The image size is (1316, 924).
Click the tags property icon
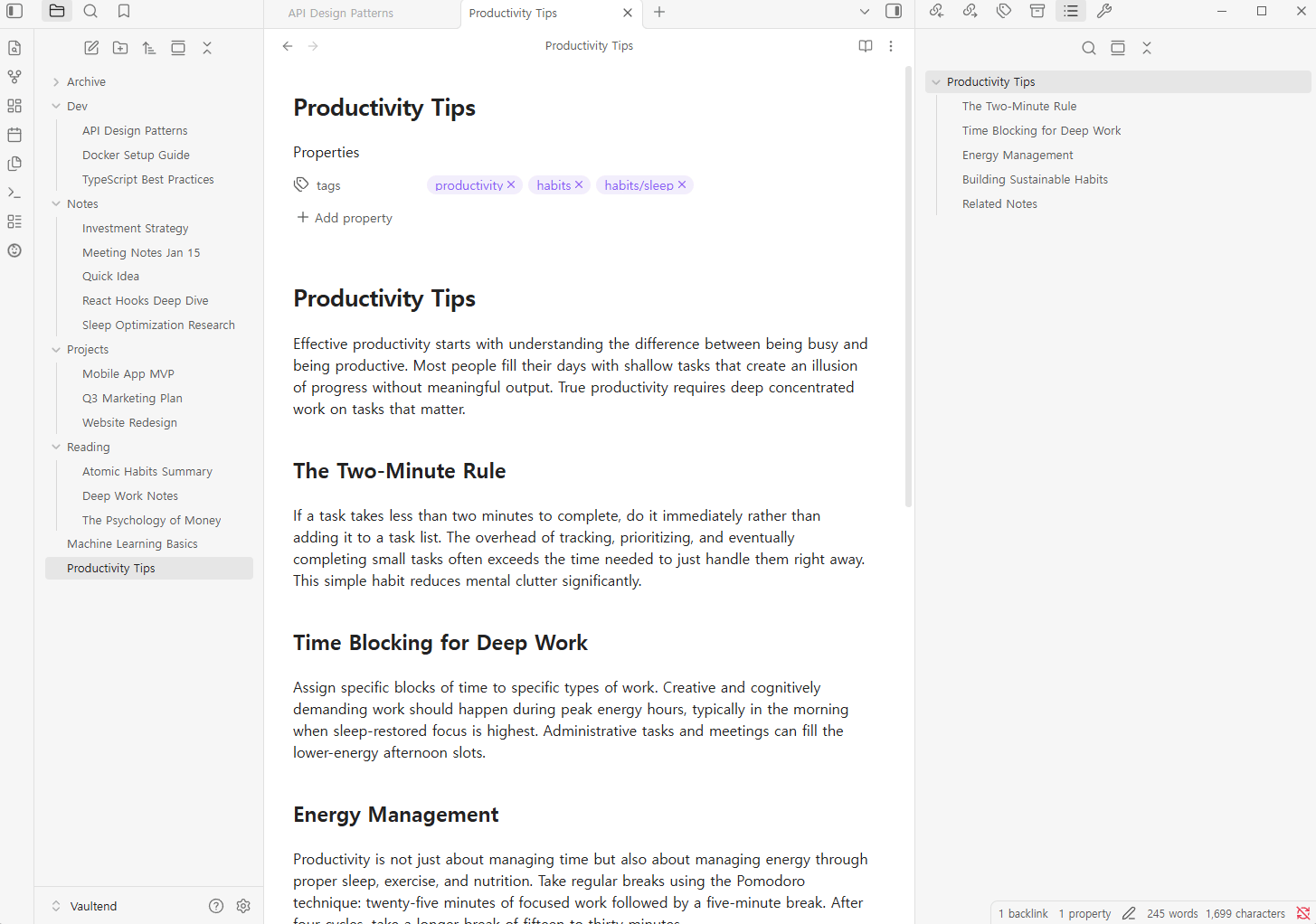(x=301, y=185)
